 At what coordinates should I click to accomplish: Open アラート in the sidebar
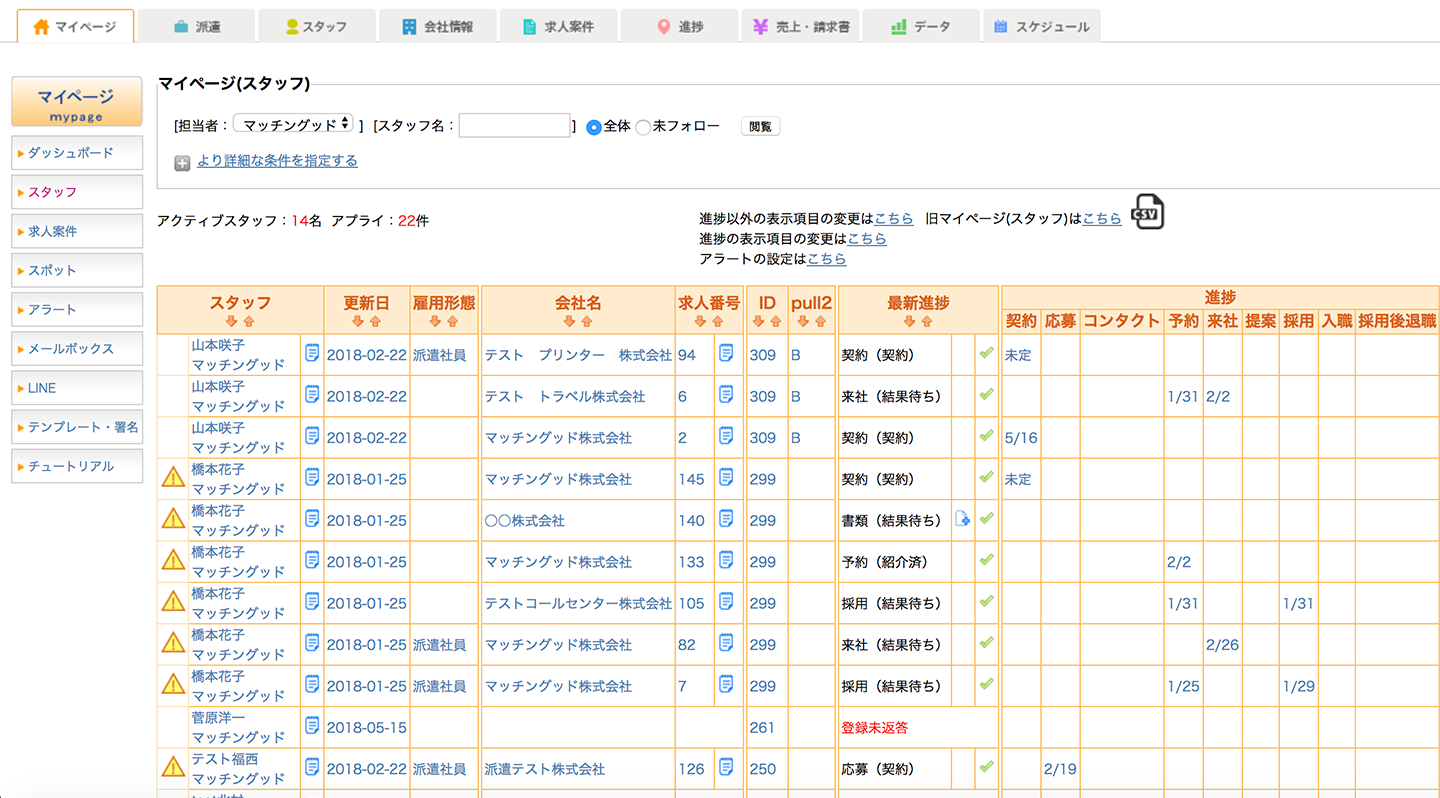[x=77, y=309]
